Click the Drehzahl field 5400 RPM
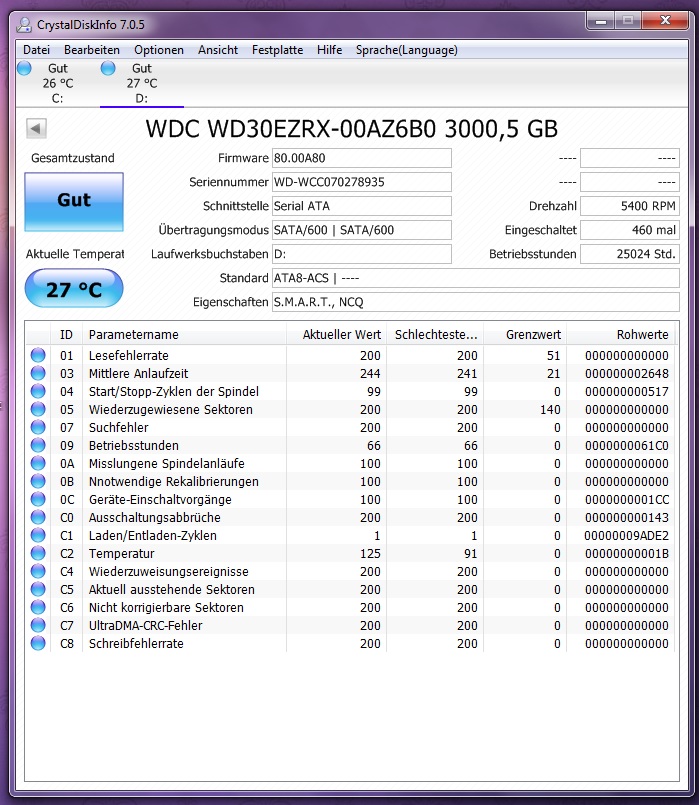699x805 pixels. tap(630, 206)
